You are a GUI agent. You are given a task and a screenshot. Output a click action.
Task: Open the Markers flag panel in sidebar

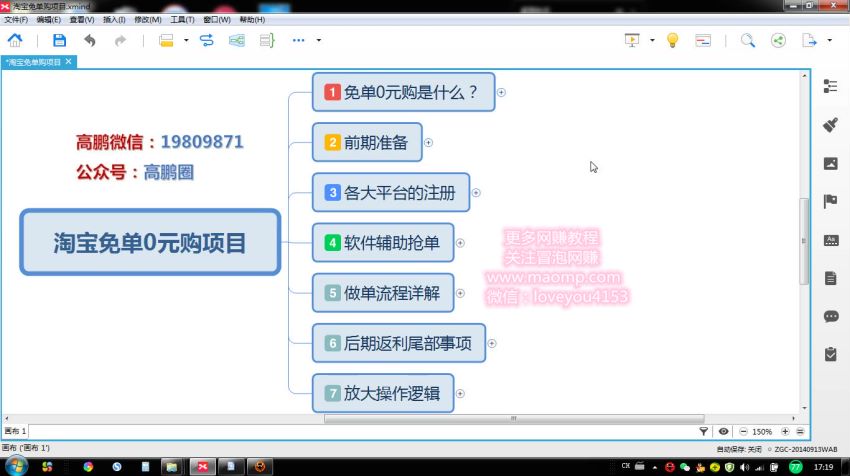[x=830, y=201]
